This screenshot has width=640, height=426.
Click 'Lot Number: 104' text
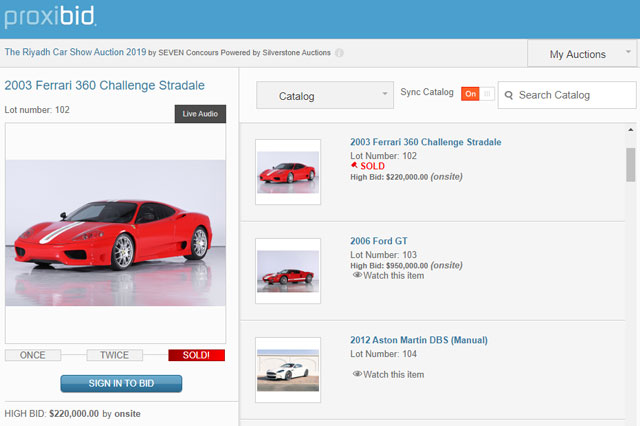[x=383, y=354]
